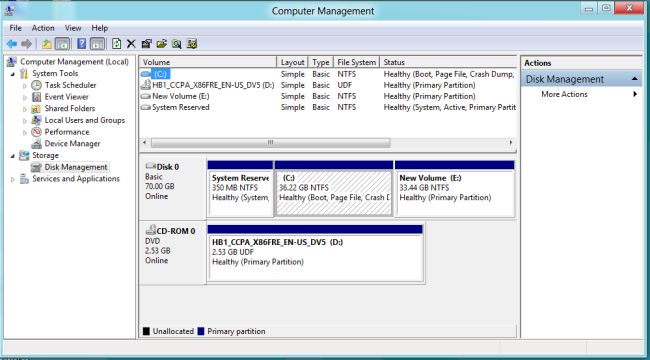Viewport: 650px width, 360px height.
Task: Open the File menu
Action: 15,28
